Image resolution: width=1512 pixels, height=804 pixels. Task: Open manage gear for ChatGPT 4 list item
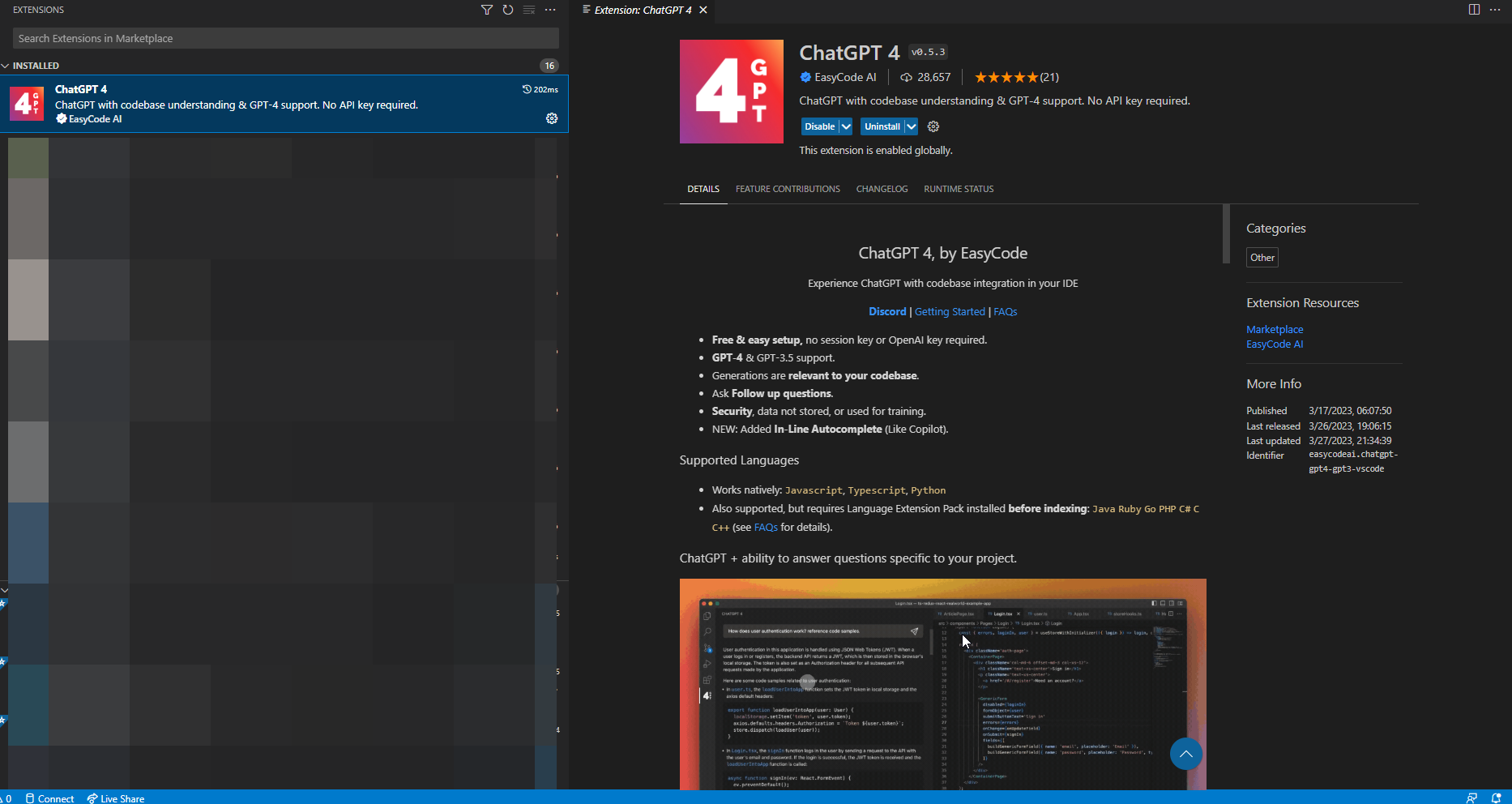pyautogui.click(x=552, y=118)
